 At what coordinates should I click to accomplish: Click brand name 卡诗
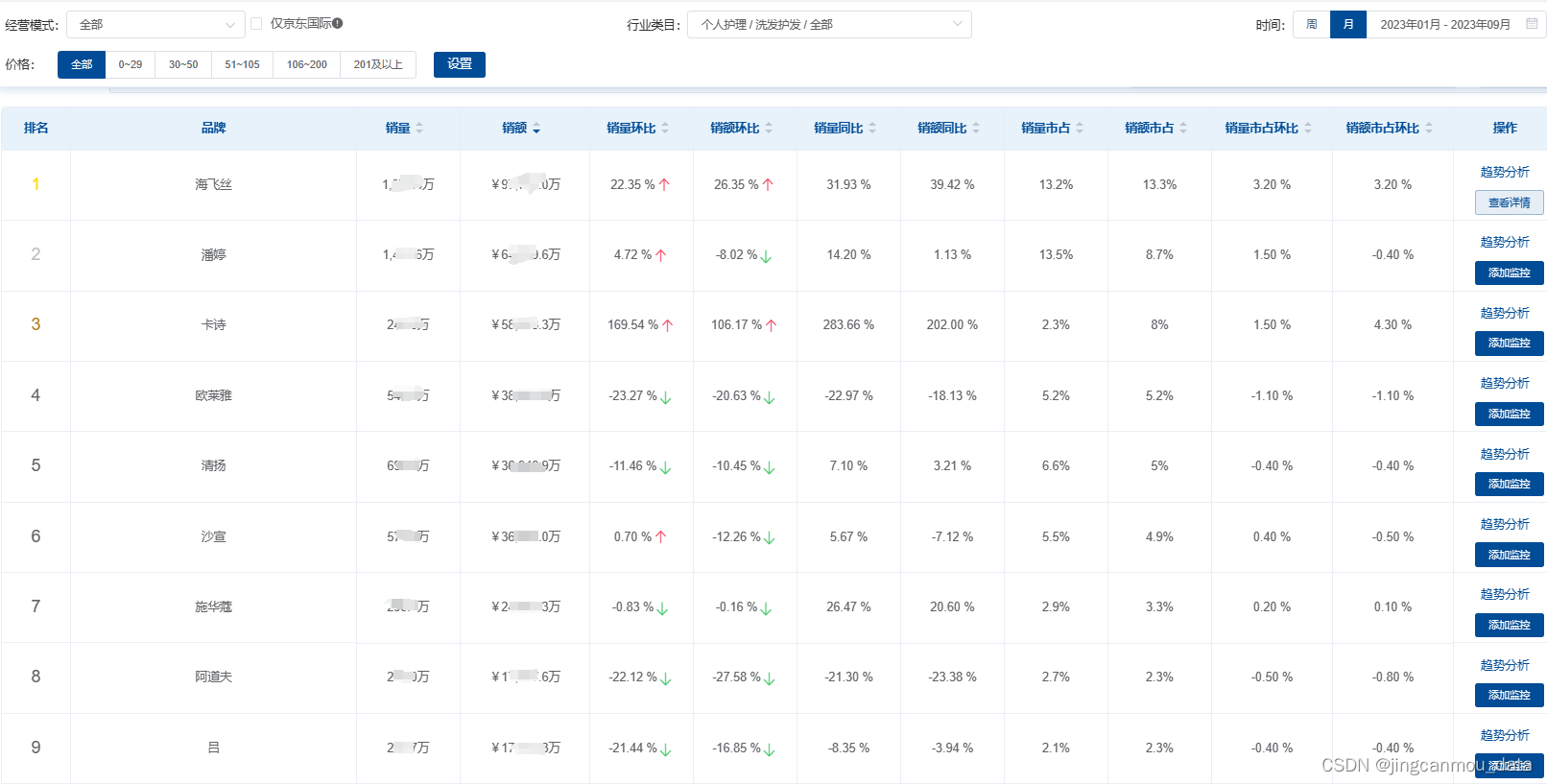click(x=214, y=324)
